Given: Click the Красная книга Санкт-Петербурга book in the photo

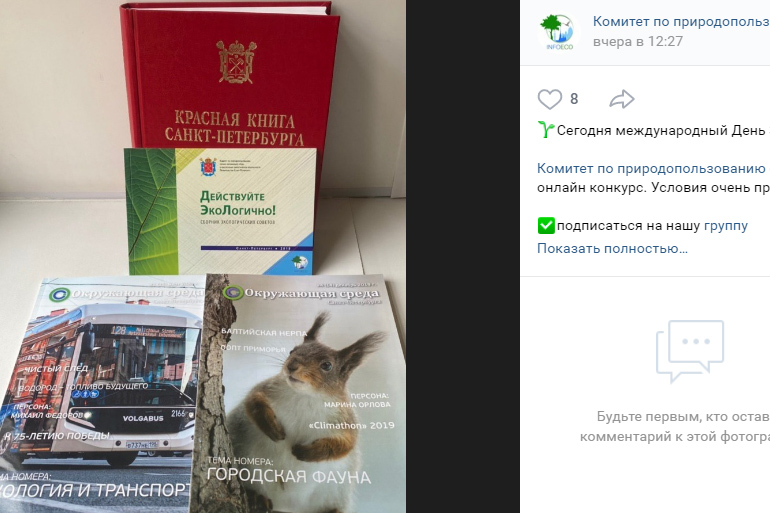Looking at the screenshot, I should point(229,74).
